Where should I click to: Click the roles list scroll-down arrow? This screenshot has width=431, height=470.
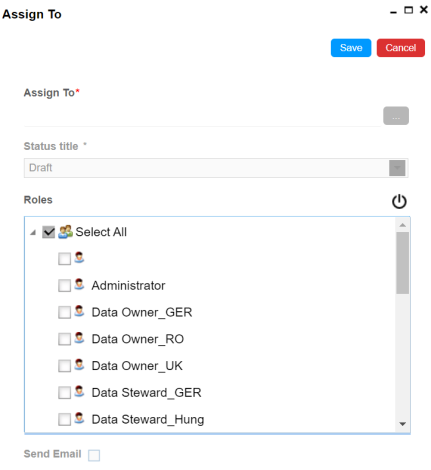402,424
